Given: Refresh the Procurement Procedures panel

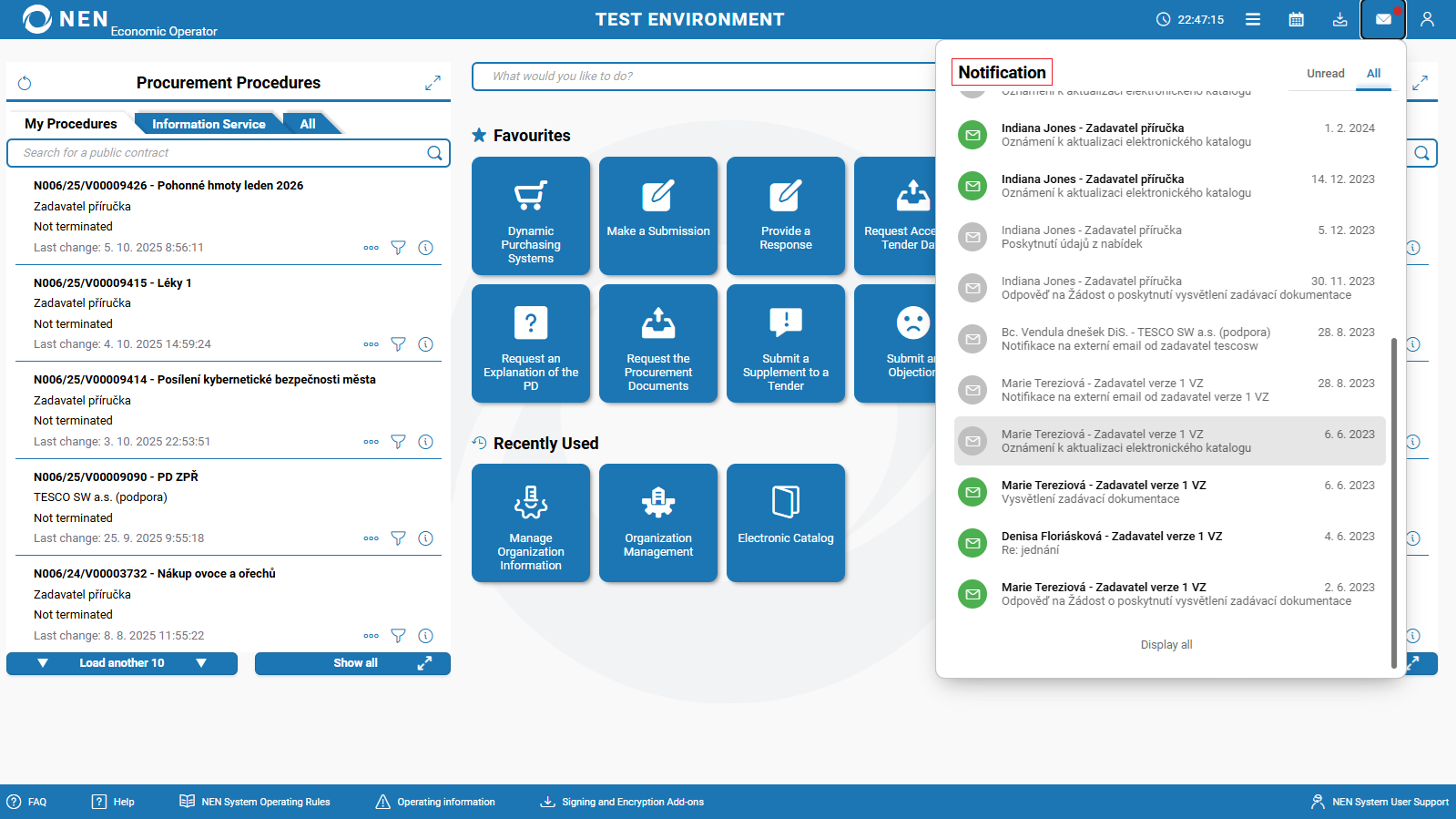Looking at the screenshot, I should 25,83.
